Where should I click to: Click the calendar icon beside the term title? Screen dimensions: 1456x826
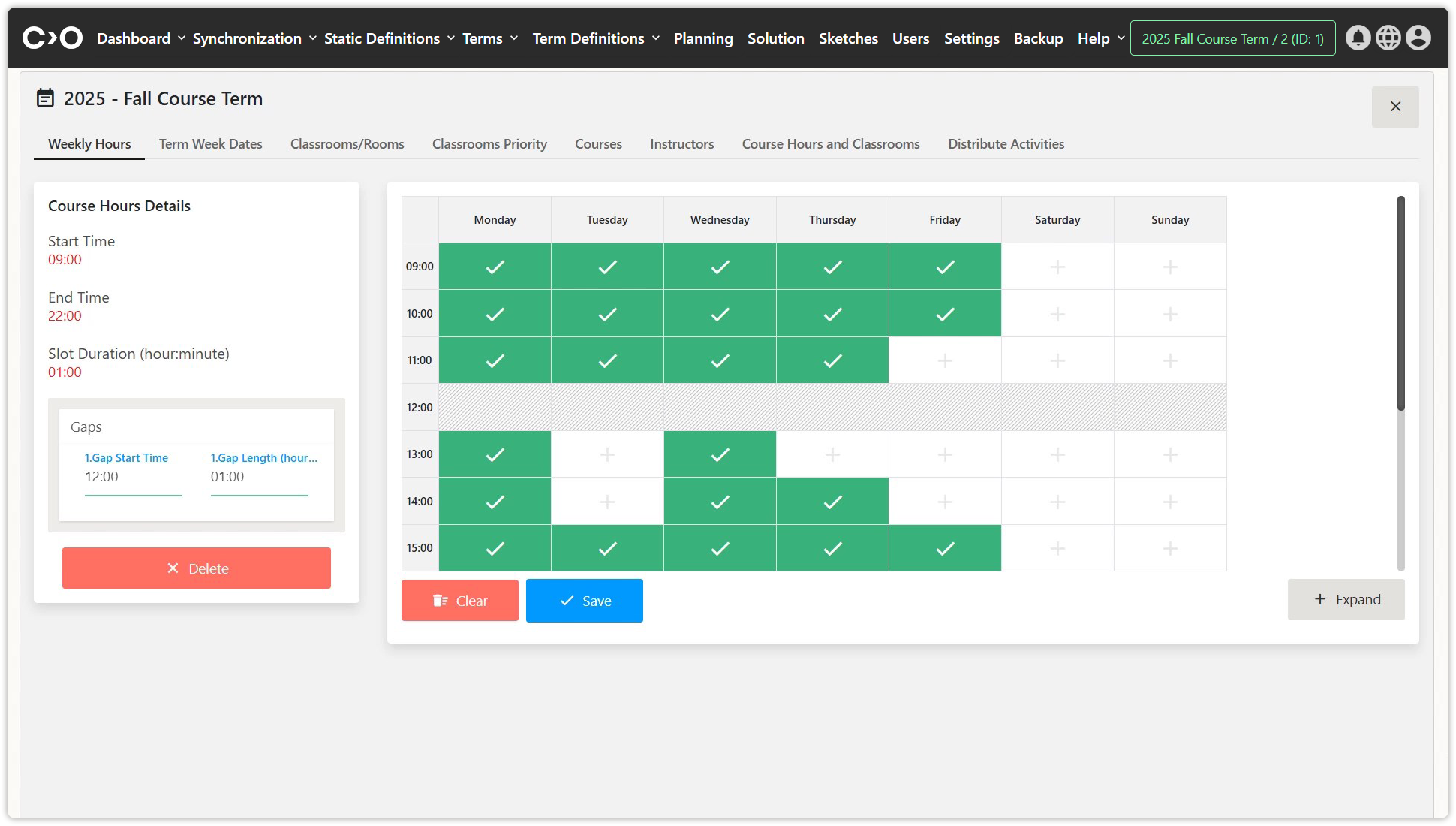(45, 98)
